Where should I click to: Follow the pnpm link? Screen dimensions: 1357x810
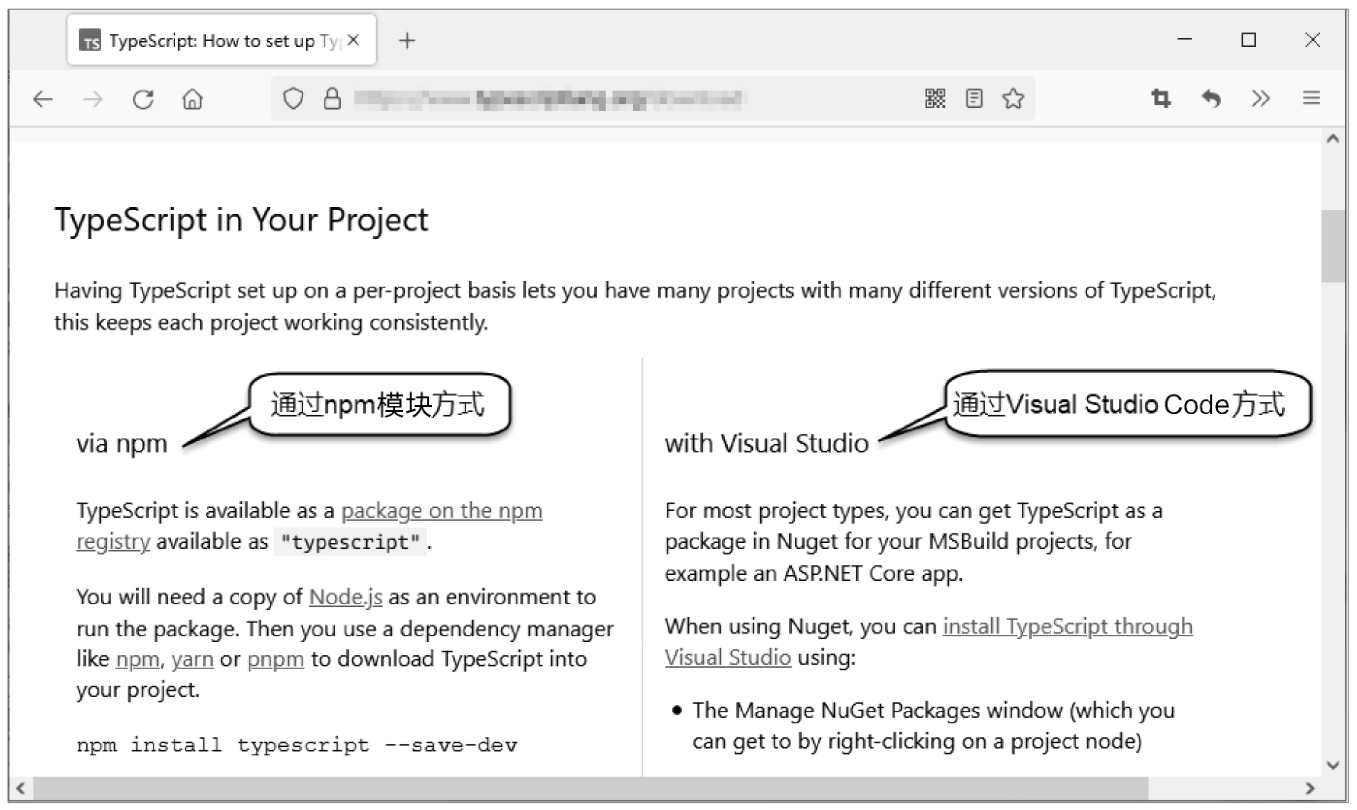coord(276,659)
